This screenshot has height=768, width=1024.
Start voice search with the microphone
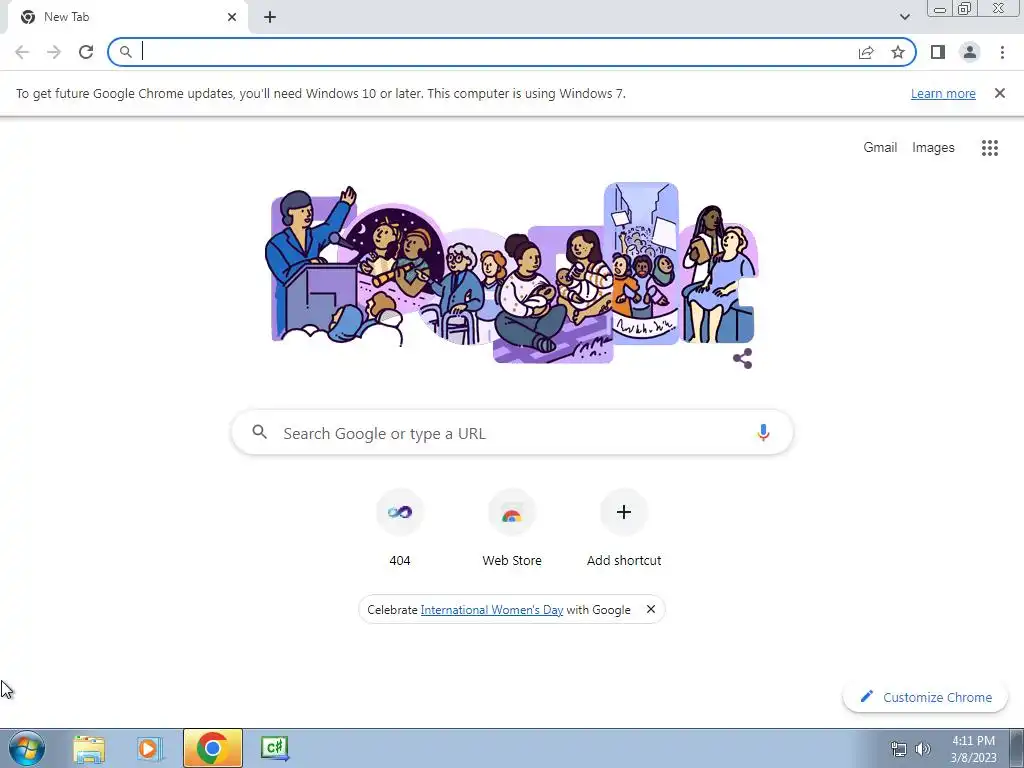(763, 432)
